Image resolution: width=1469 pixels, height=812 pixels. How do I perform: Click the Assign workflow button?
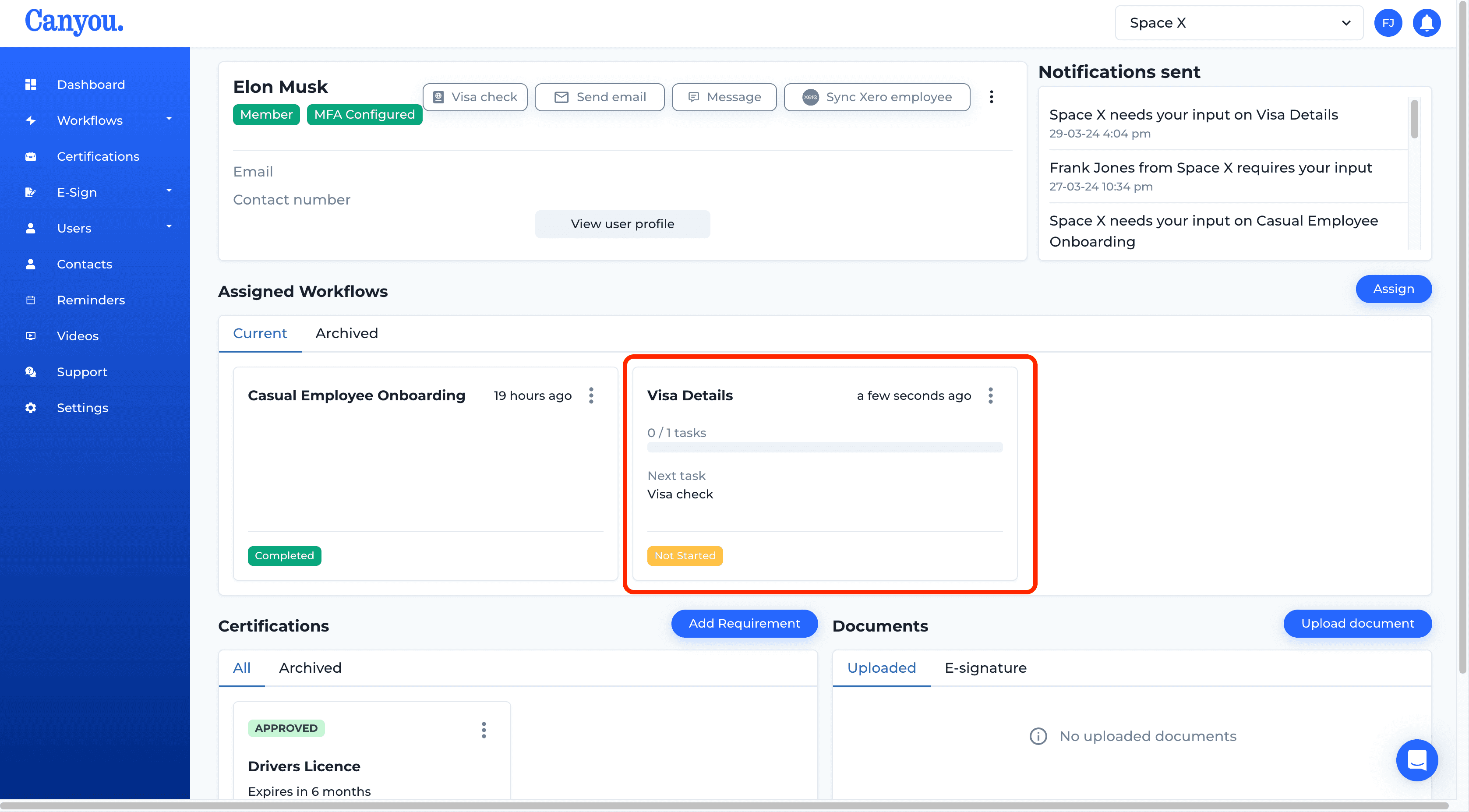click(1394, 289)
